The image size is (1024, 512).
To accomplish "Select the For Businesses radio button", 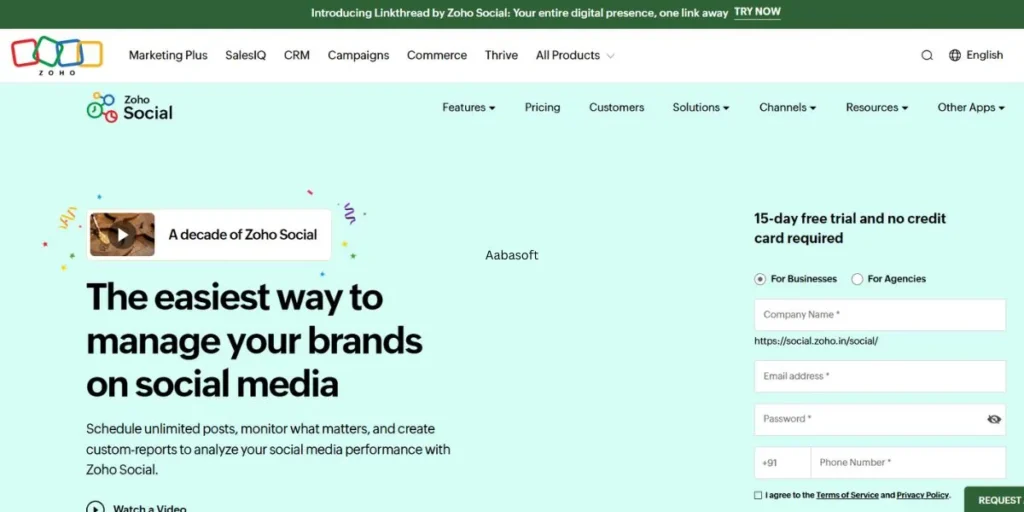I will tap(760, 279).
